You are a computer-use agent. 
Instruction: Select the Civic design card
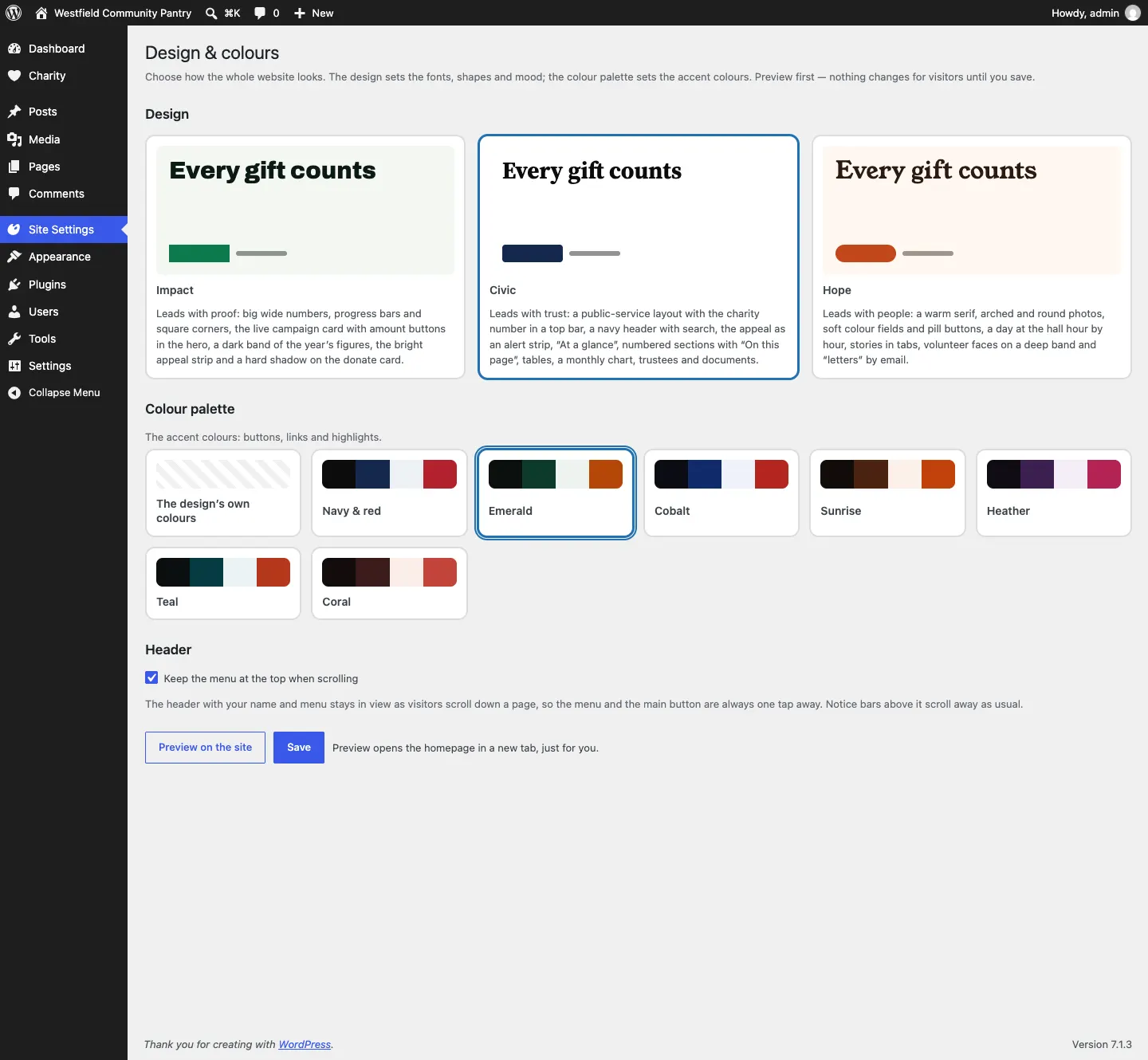click(x=639, y=257)
